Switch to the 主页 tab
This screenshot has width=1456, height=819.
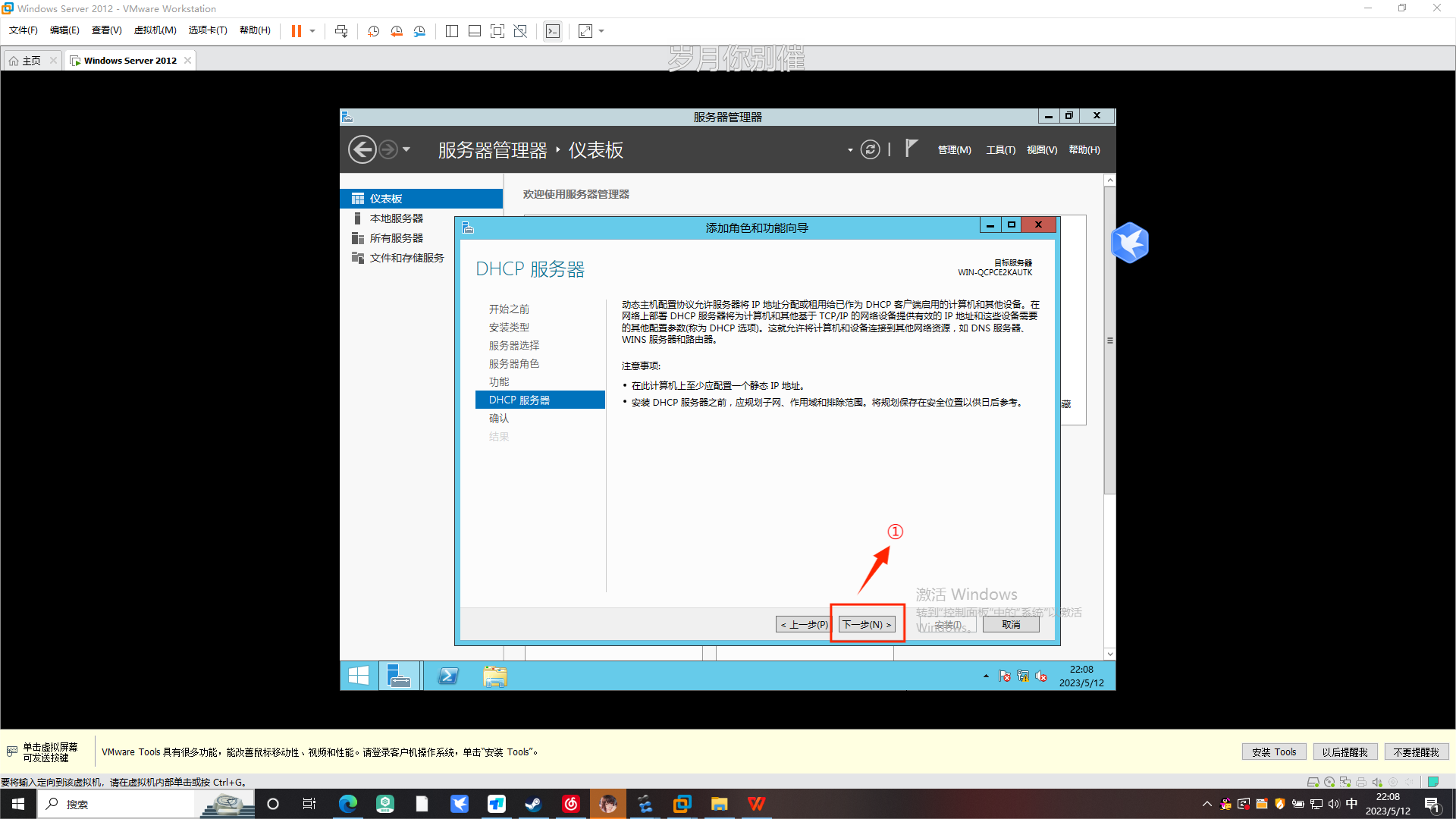point(31,61)
